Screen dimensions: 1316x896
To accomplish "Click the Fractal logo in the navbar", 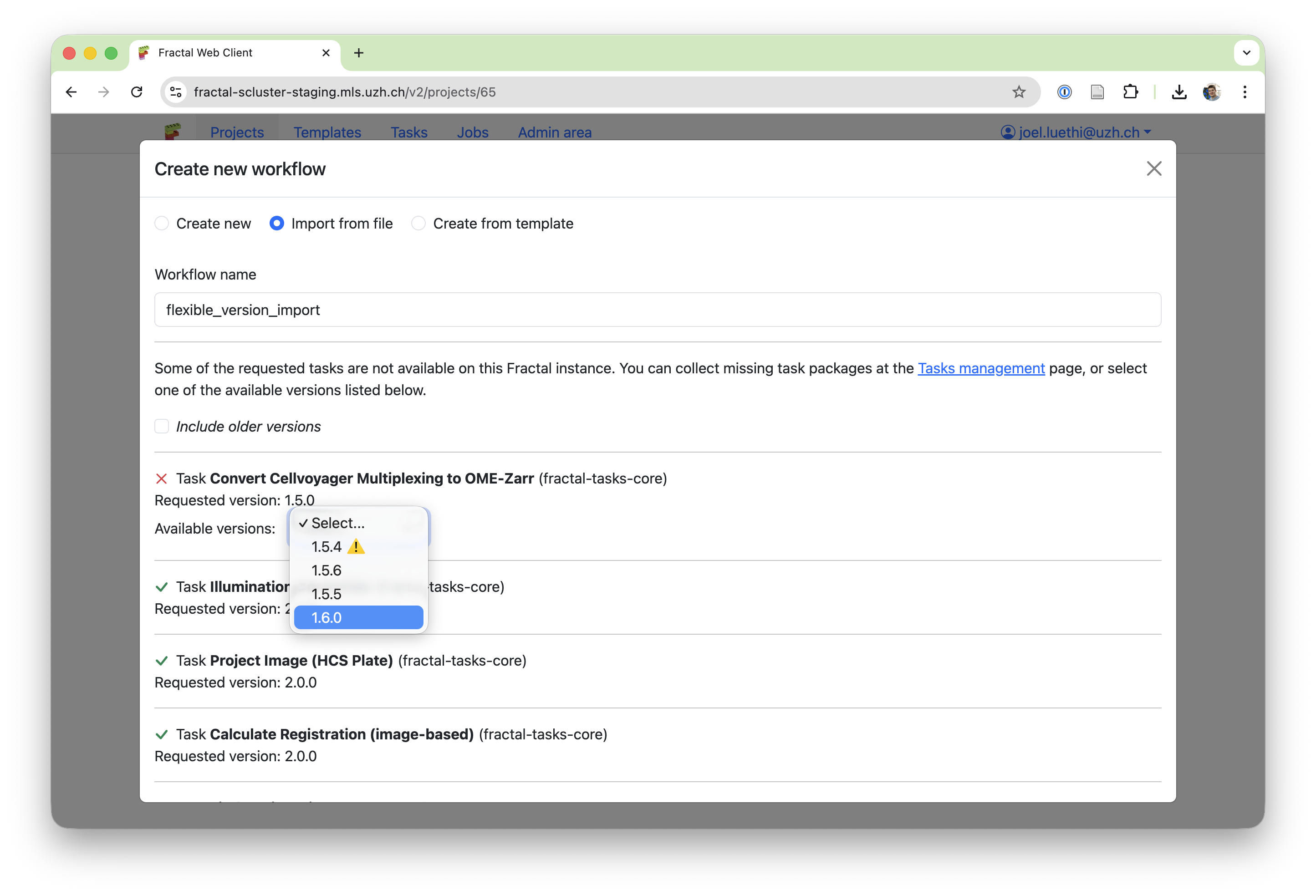I will [173, 131].
